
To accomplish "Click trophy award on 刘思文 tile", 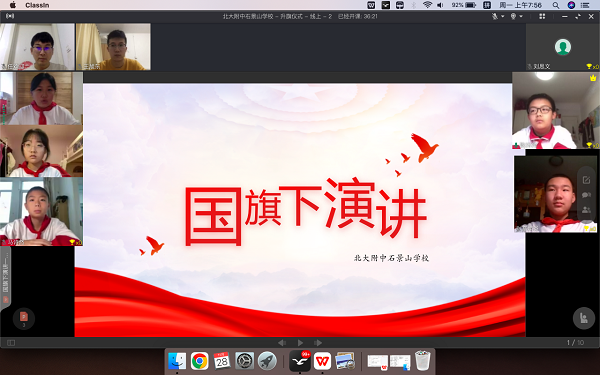I will pyautogui.click(x=589, y=67).
